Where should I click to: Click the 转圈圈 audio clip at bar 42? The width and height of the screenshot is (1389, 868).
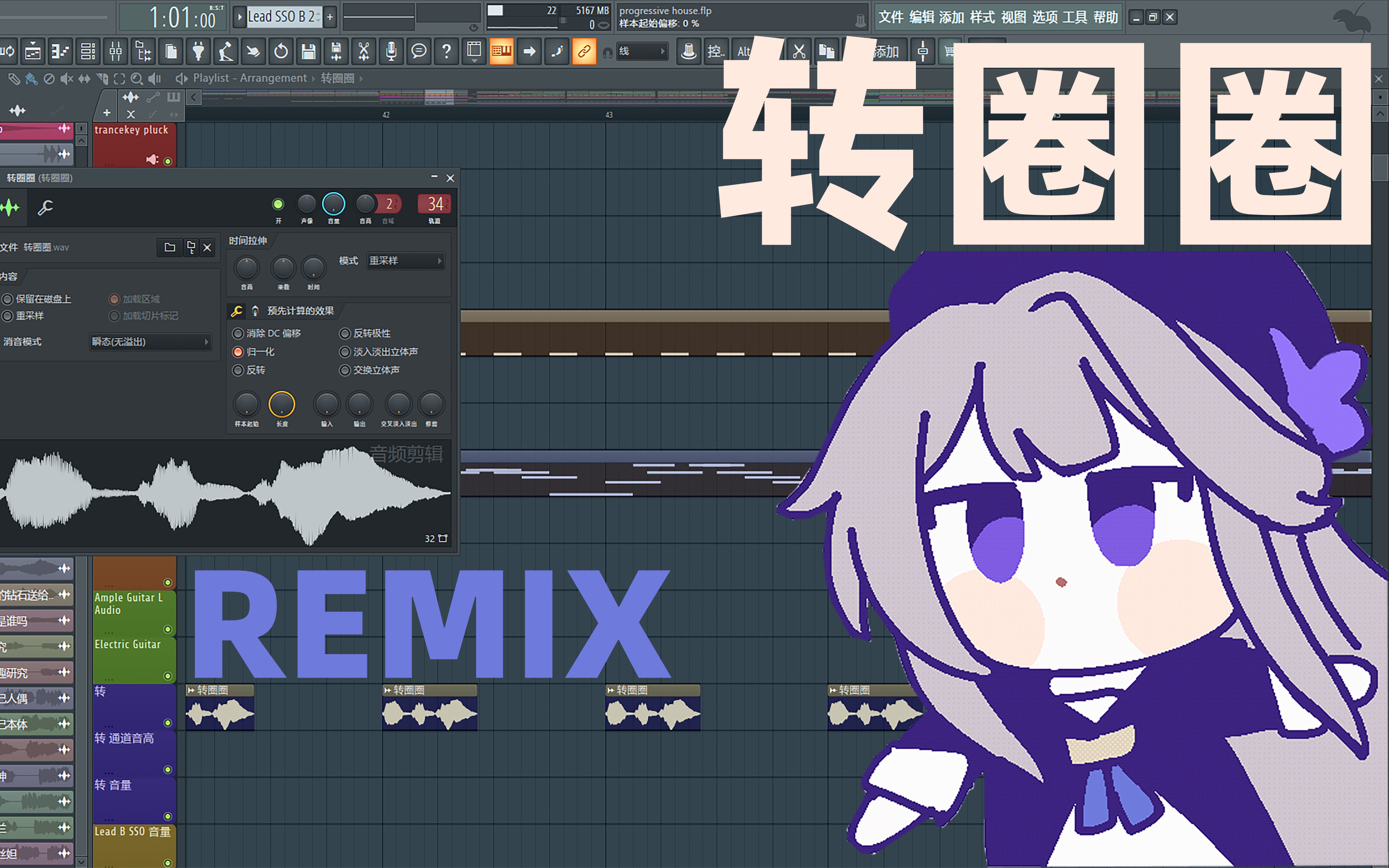(430, 707)
